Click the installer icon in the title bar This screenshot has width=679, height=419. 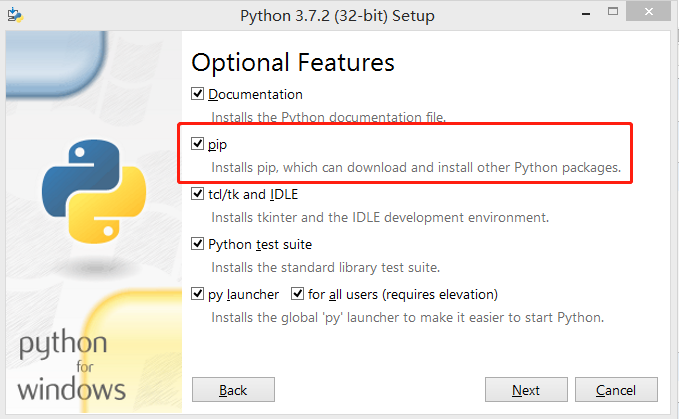(15, 15)
